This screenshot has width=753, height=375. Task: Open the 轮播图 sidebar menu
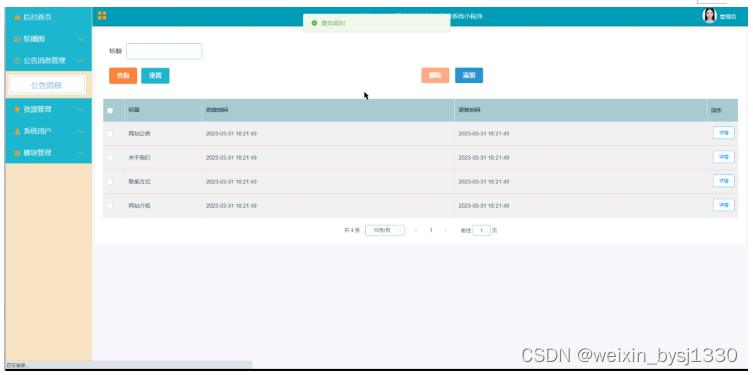click(x=49, y=39)
